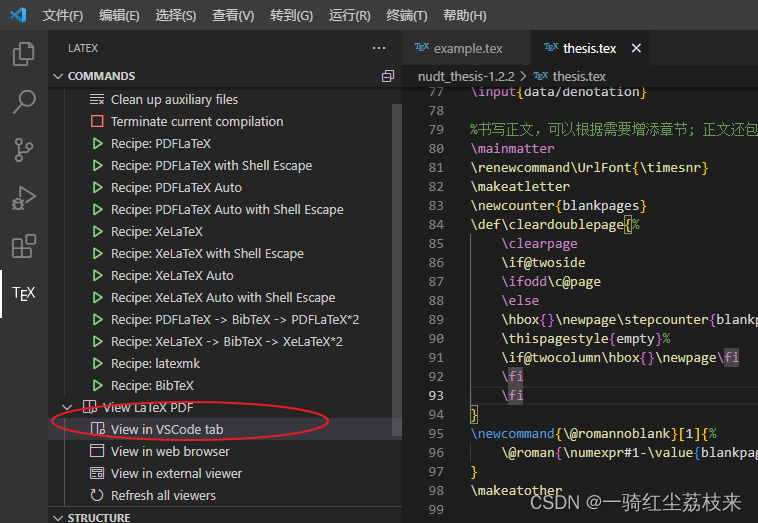Image resolution: width=758 pixels, height=523 pixels.
Task: Click the commands list vertical scrollbar
Action: tap(397, 269)
